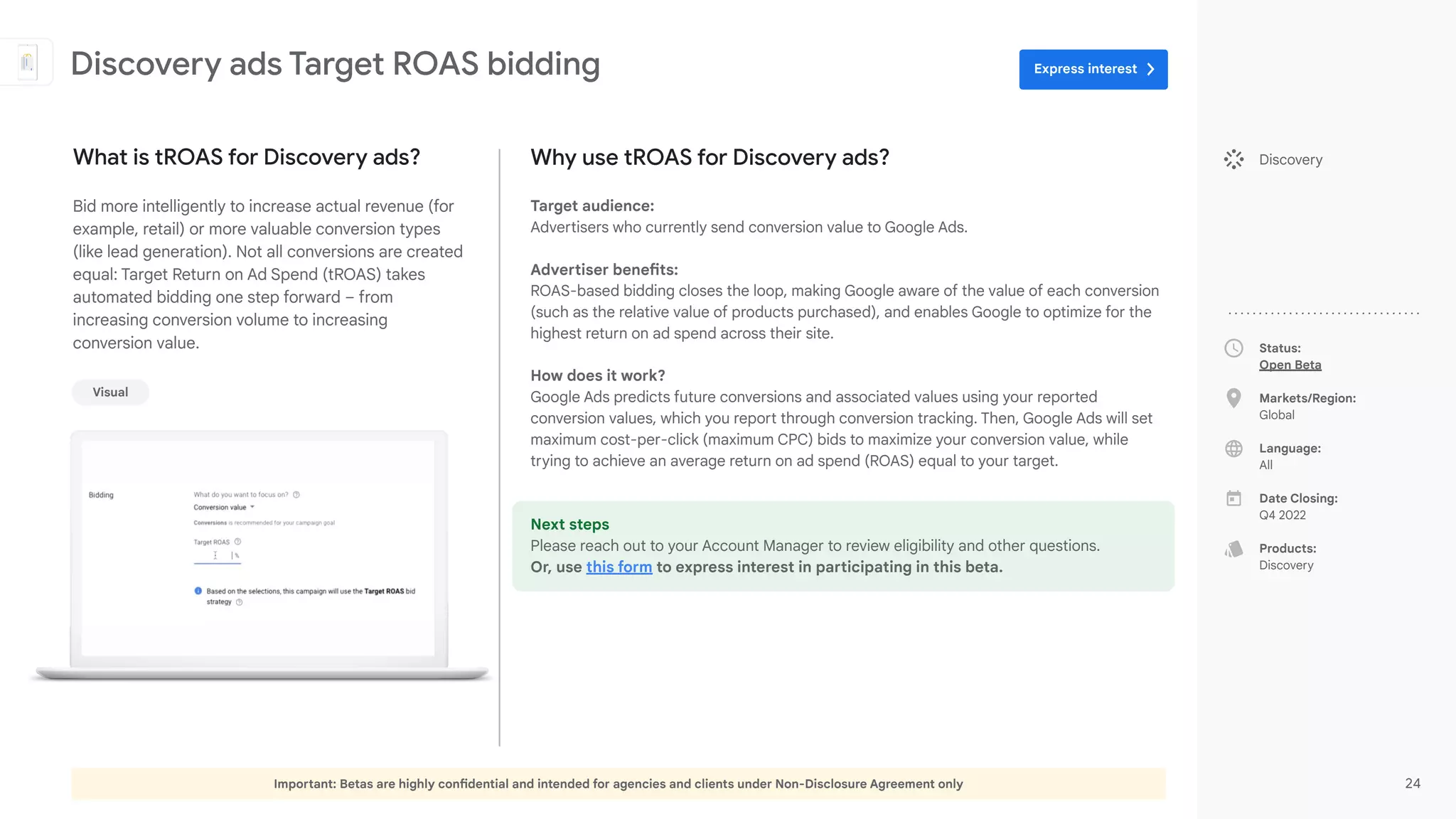
Task: Click the page number 24
Action: coord(1413,783)
